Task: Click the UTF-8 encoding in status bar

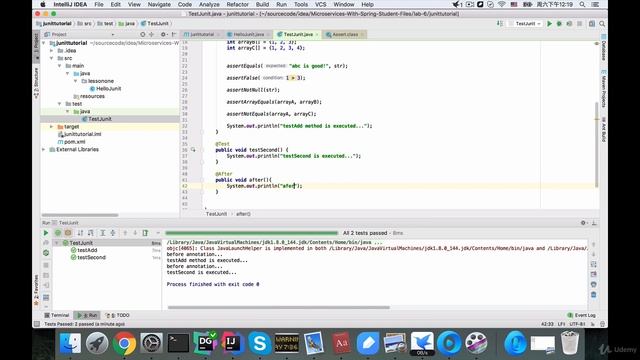Action: click(x=577, y=324)
